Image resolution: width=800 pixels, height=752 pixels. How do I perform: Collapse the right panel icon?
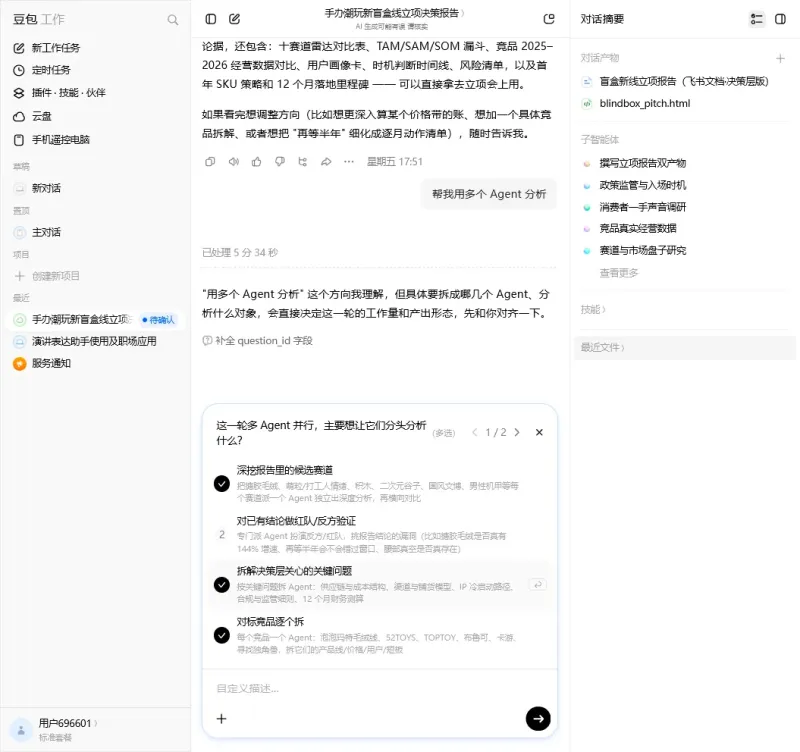tap(780, 19)
